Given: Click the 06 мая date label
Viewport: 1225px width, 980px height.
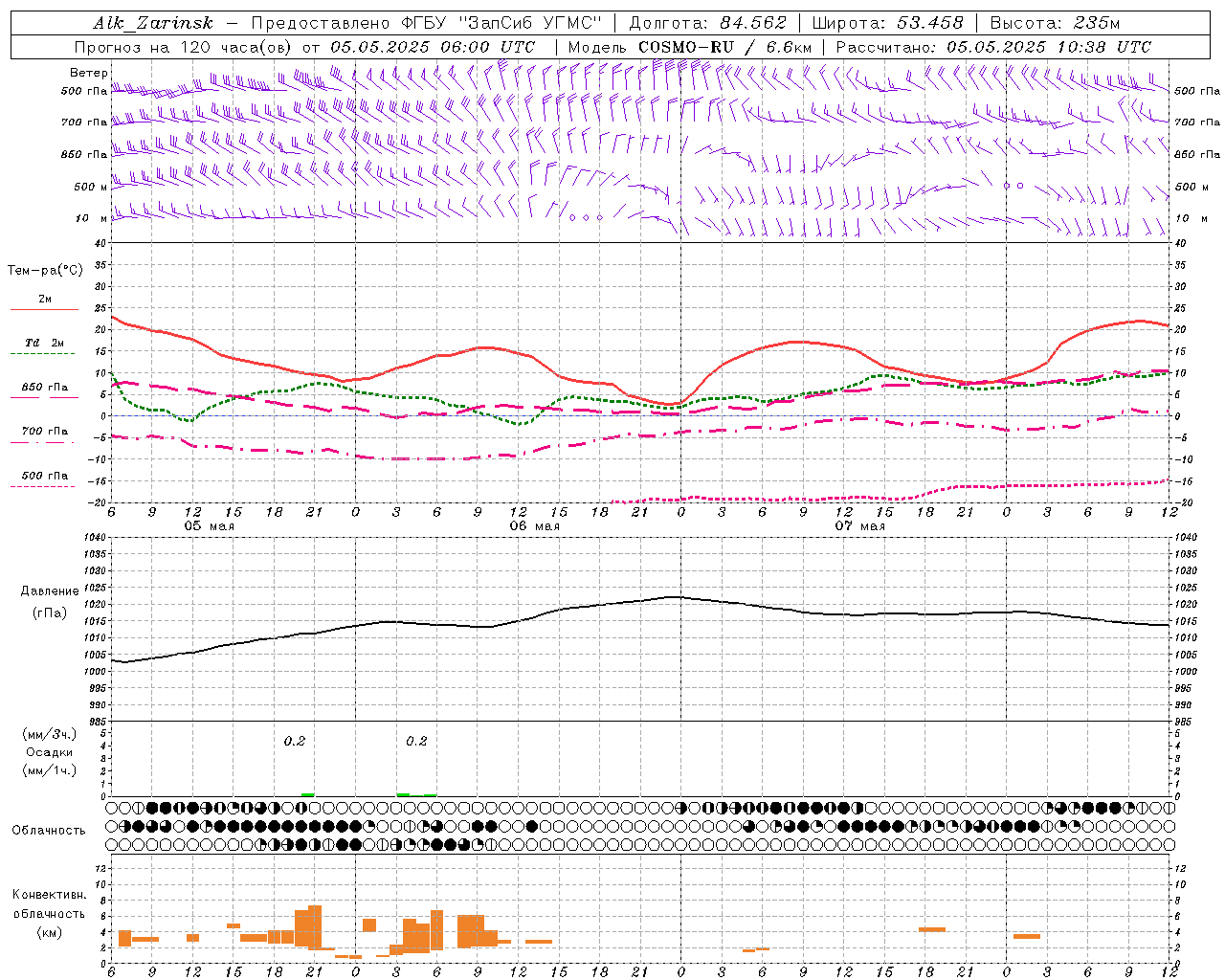Looking at the screenshot, I should [x=534, y=526].
